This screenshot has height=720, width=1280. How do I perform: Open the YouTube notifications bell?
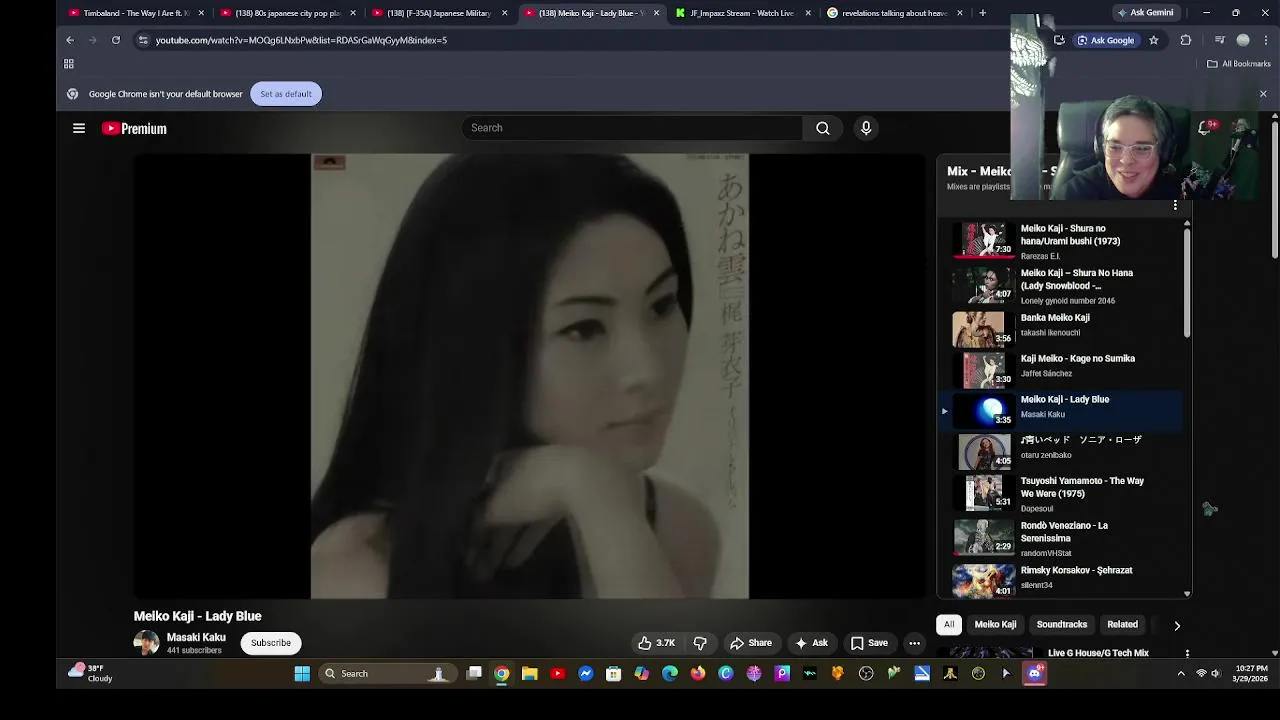pos(1205,128)
